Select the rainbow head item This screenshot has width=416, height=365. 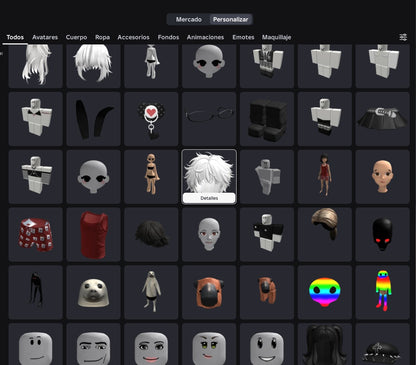pyautogui.click(x=325, y=292)
